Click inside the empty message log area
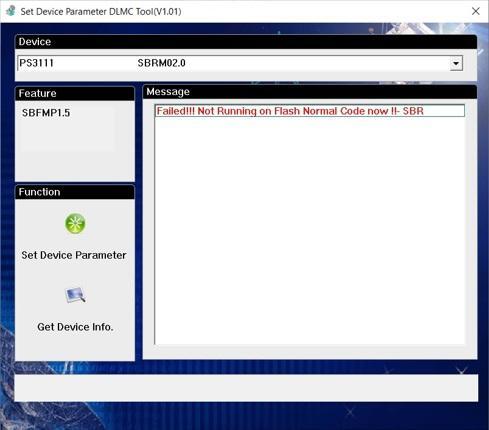Viewport: 489px width, 430px height. tap(309, 230)
